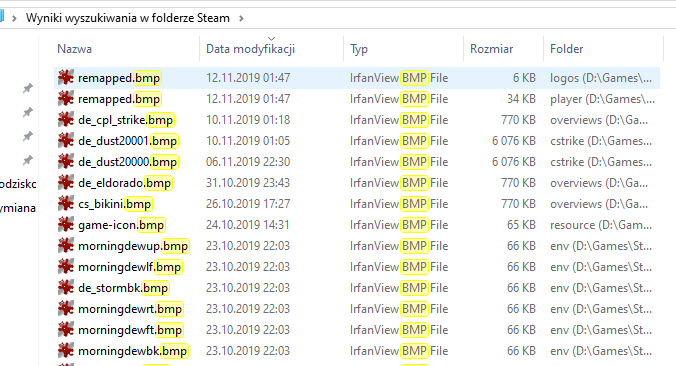Click the file icon next to game-icon.bmp

click(x=66, y=225)
